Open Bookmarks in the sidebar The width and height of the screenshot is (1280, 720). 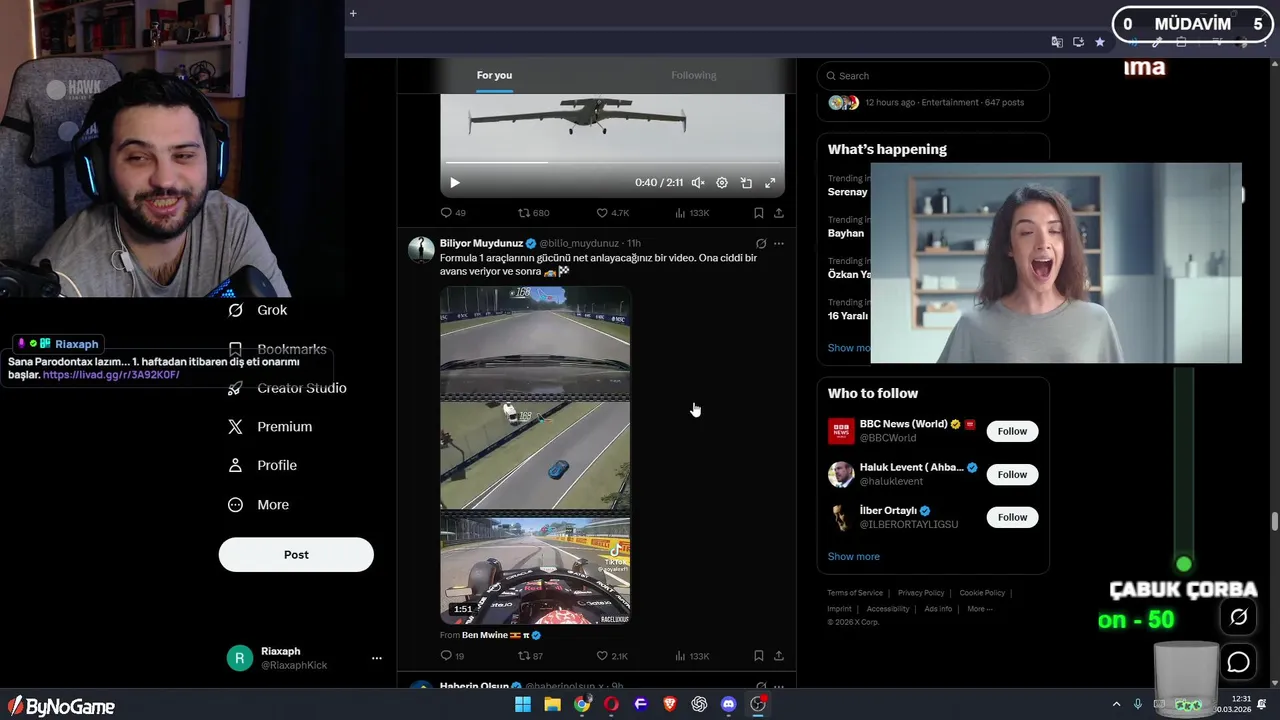[x=278, y=349]
